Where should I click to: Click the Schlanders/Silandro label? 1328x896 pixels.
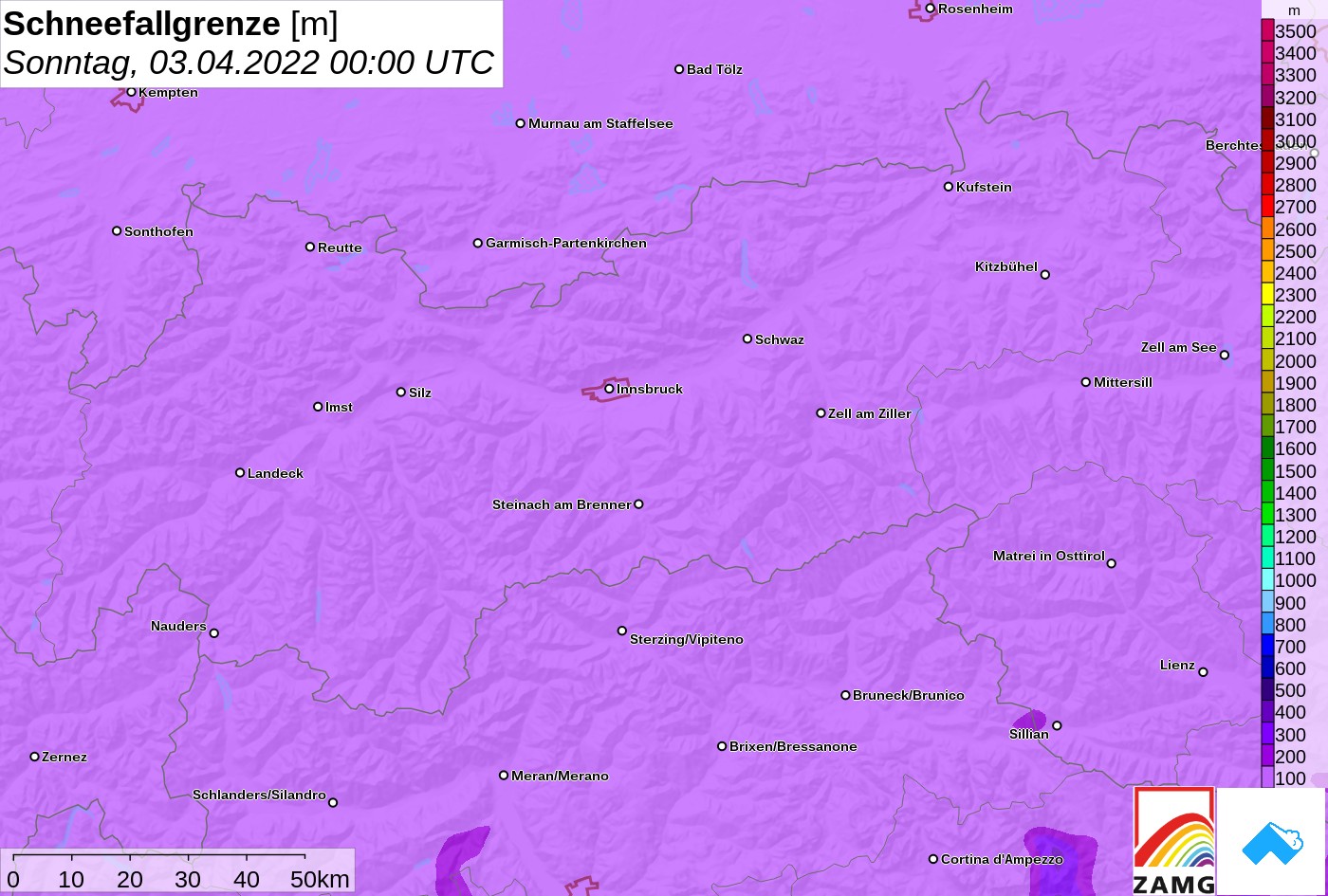point(259,795)
